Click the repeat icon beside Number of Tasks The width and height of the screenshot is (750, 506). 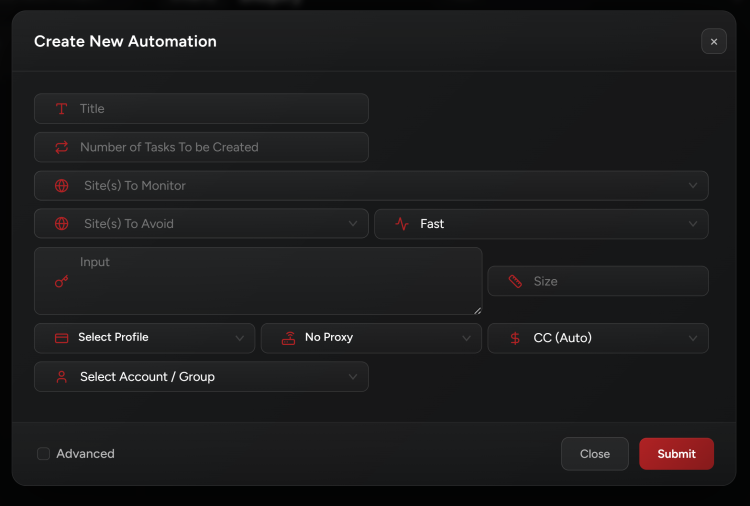pyautogui.click(x=61, y=147)
